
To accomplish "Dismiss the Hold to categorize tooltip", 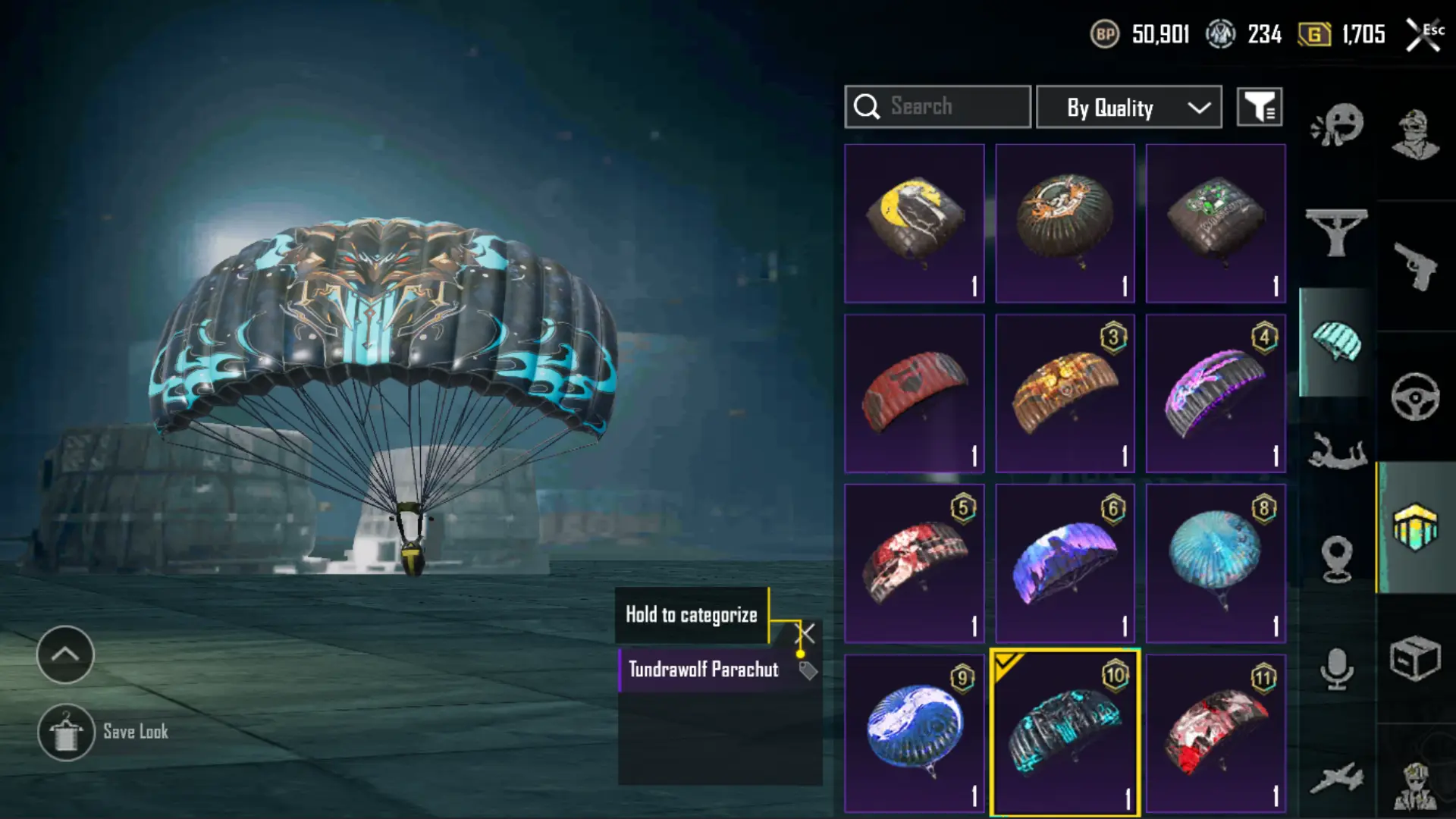I will coord(805,632).
